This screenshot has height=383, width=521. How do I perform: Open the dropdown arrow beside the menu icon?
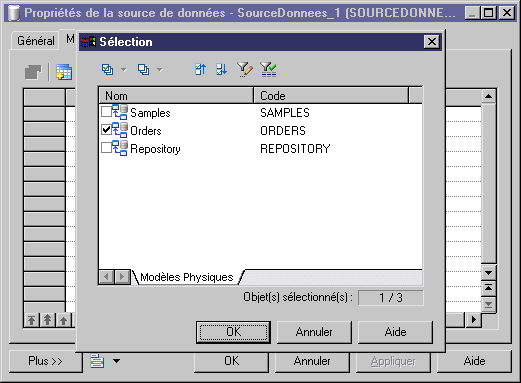pyautogui.click(x=116, y=361)
